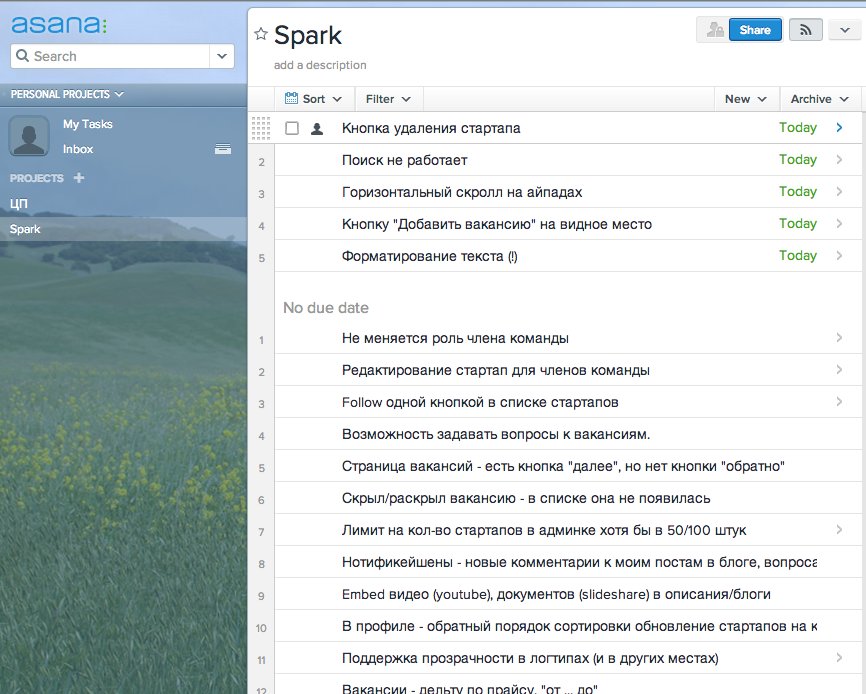Open details arrow for Follow одной кнопкой task
This screenshot has height=694, width=866.
pyautogui.click(x=839, y=401)
